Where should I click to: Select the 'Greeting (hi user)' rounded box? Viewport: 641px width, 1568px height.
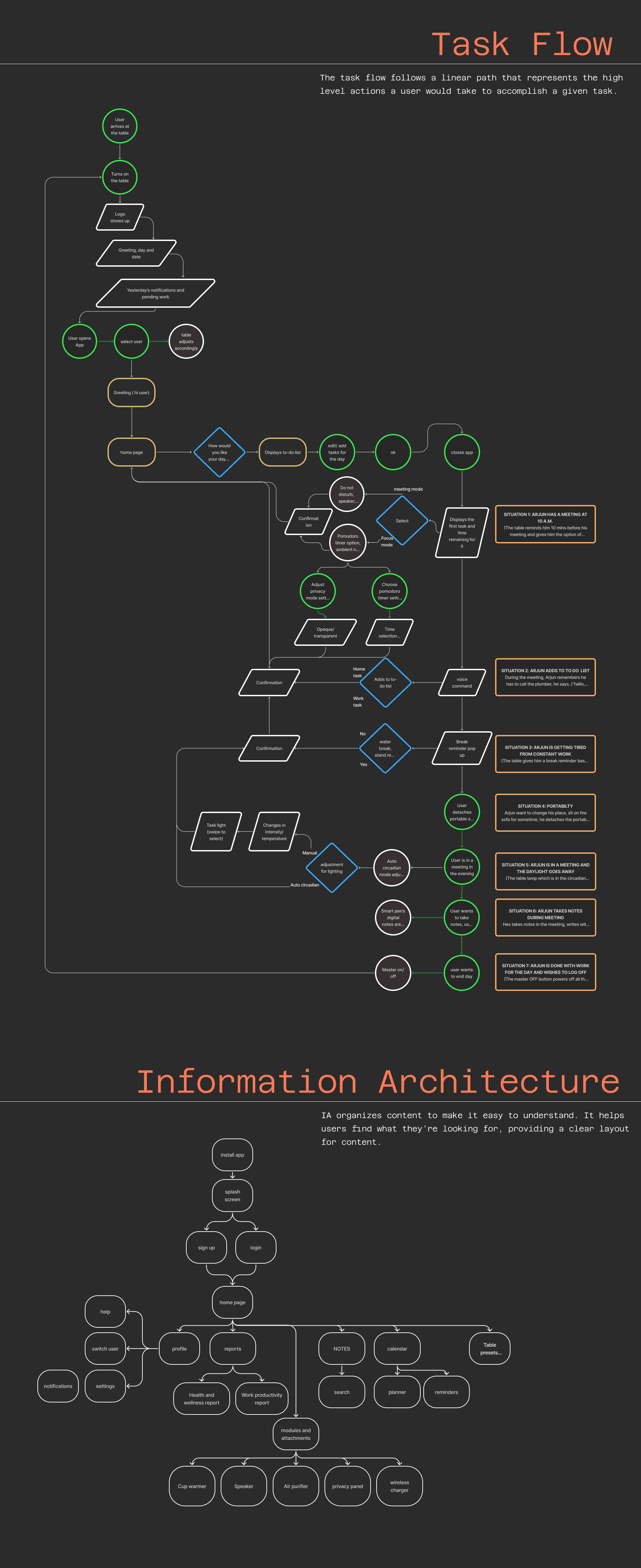pyautogui.click(x=132, y=393)
